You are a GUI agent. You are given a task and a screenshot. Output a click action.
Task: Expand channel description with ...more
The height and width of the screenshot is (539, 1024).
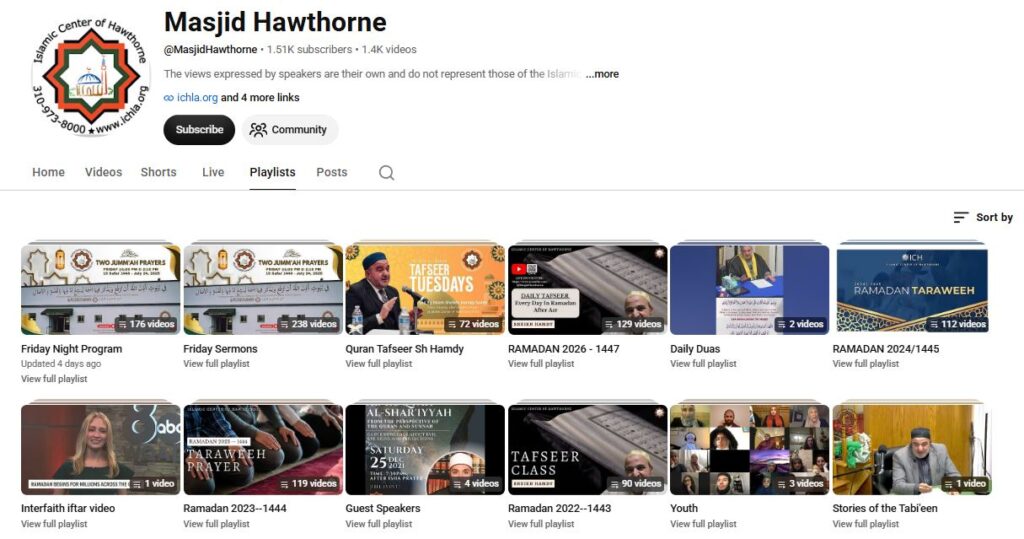pos(602,74)
